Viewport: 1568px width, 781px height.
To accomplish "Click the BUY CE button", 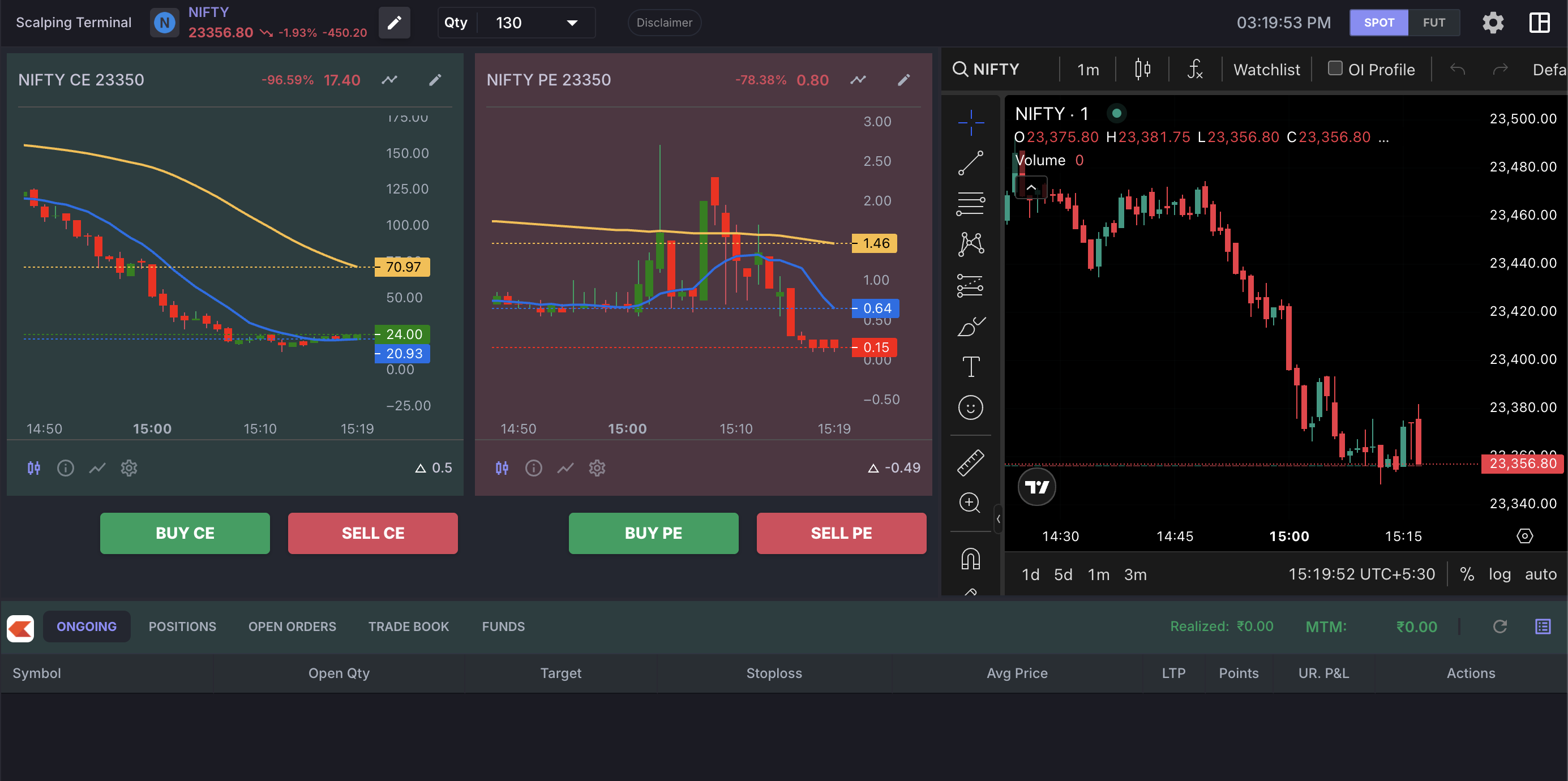I will (x=185, y=533).
